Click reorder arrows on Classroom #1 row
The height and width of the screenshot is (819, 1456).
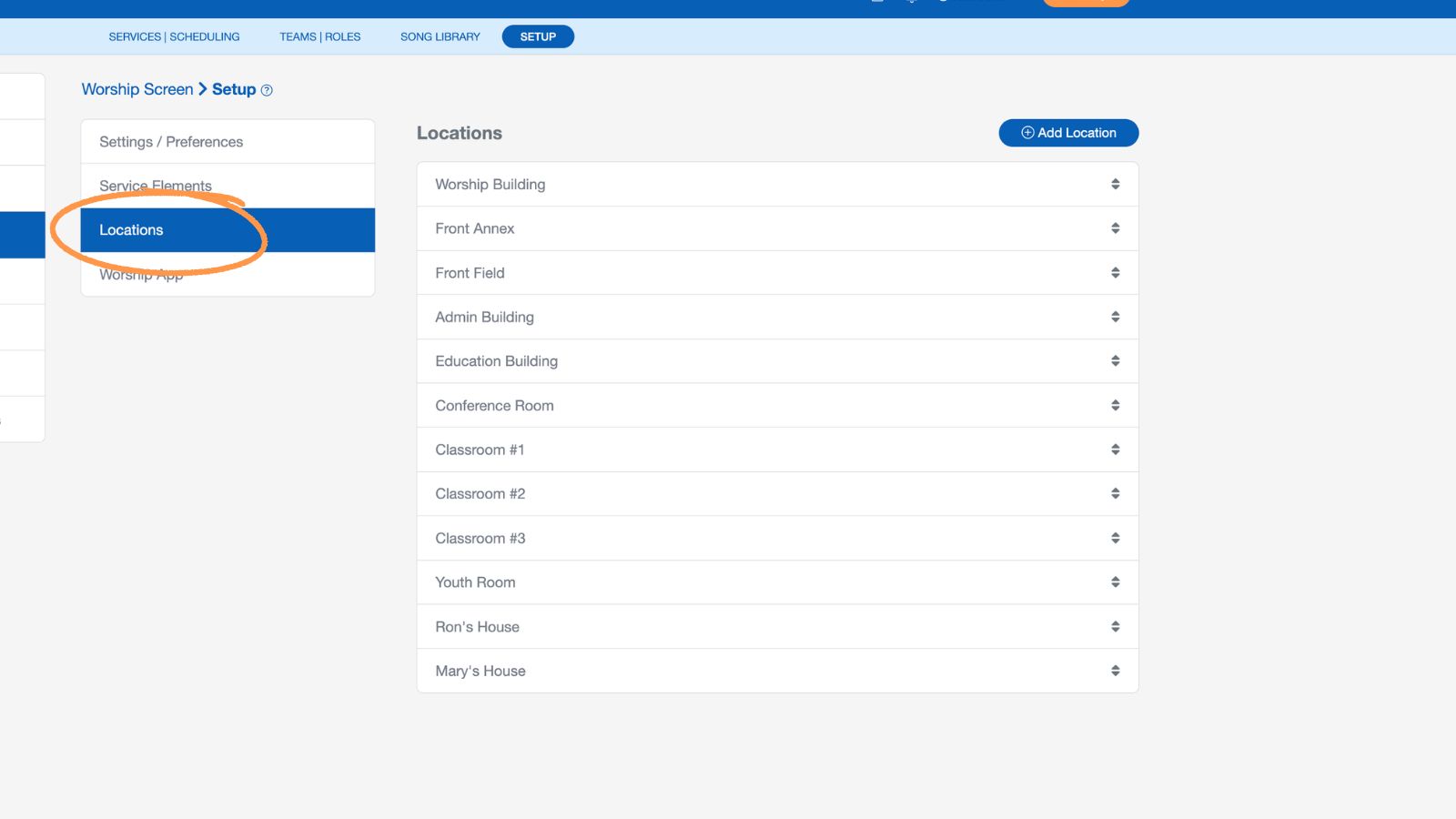point(1115,450)
